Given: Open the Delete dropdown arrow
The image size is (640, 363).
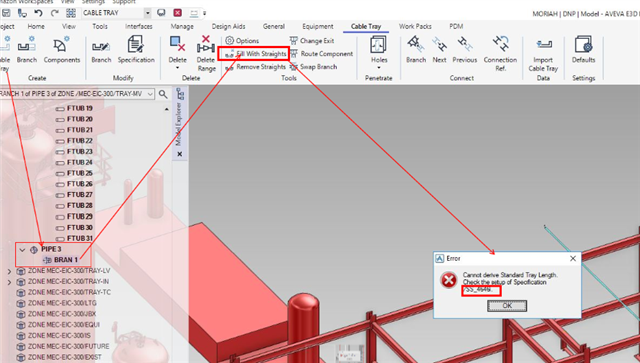Looking at the screenshot, I should (x=178, y=68).
